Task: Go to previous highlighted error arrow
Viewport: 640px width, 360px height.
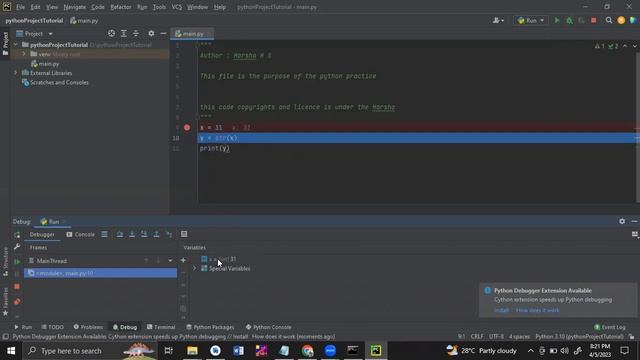Action: [625, 46]
